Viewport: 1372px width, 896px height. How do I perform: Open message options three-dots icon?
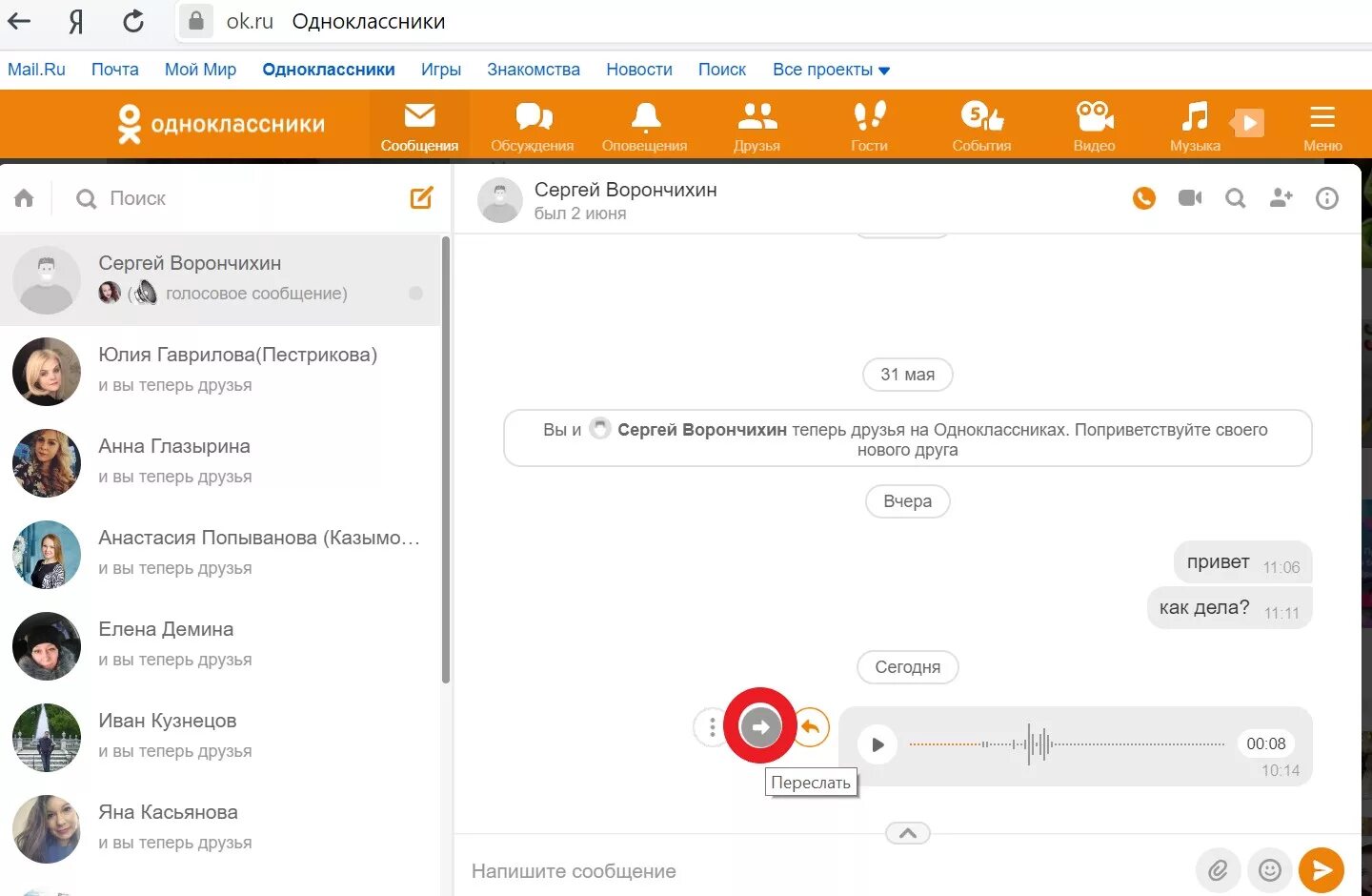click(712, 728)
